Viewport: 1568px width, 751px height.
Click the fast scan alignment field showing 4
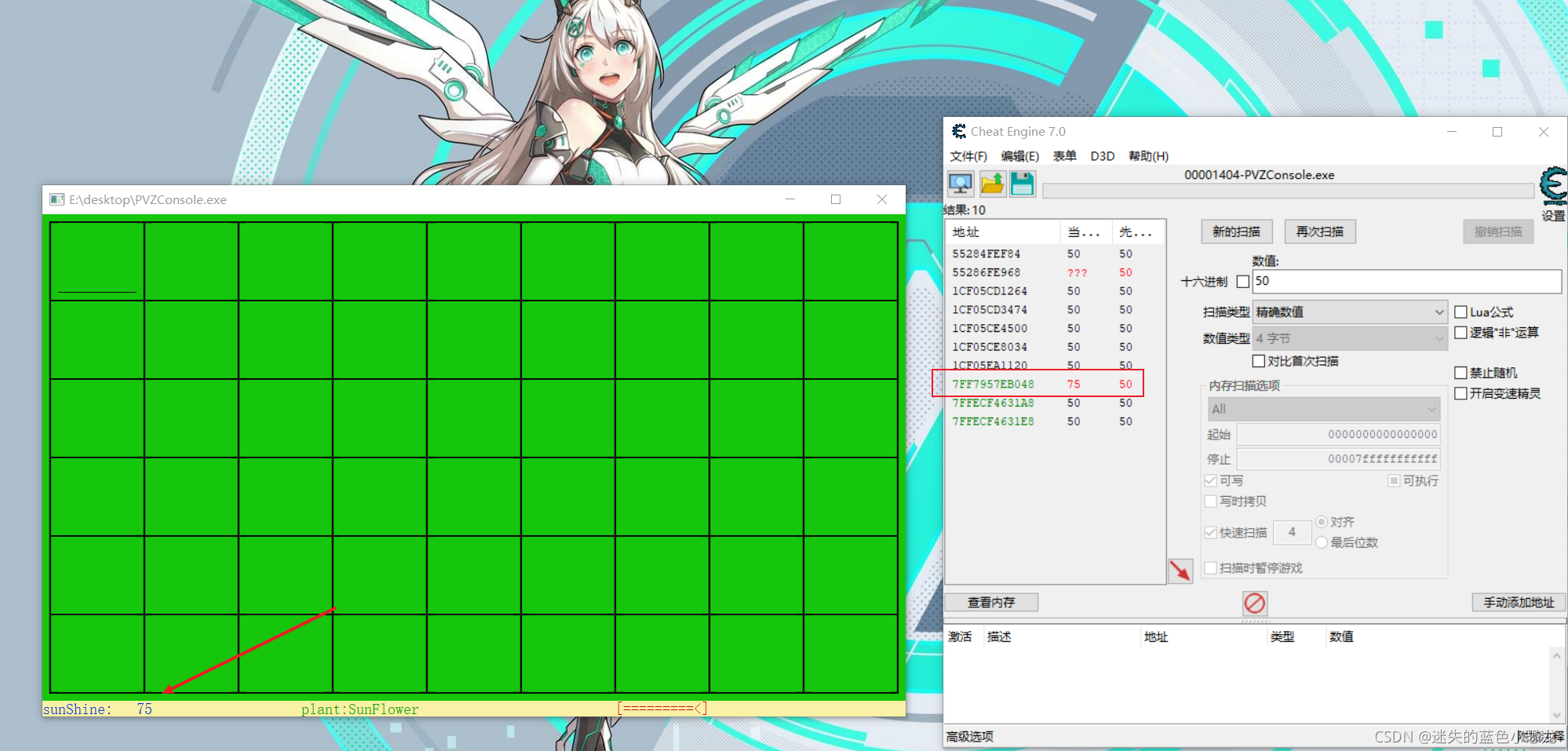(x=1292, y=532)
